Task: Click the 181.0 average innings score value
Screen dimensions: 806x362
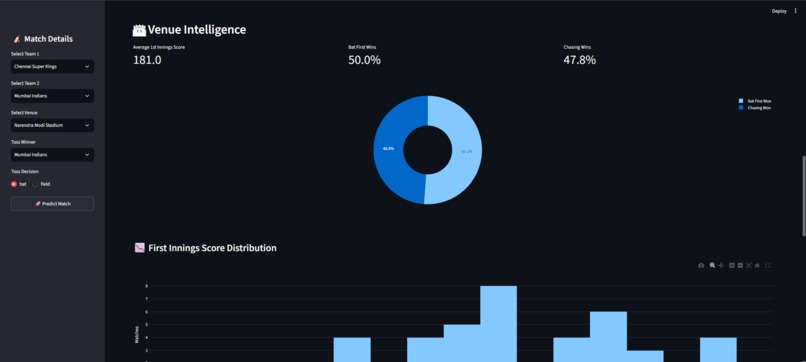Action: (147, 60)
